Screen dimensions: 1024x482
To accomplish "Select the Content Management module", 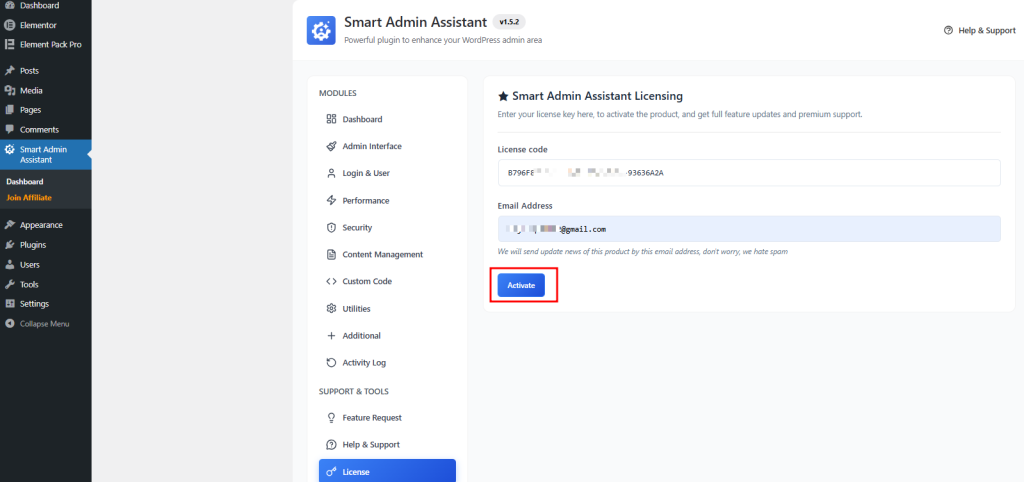I will [x=387, y=254].
